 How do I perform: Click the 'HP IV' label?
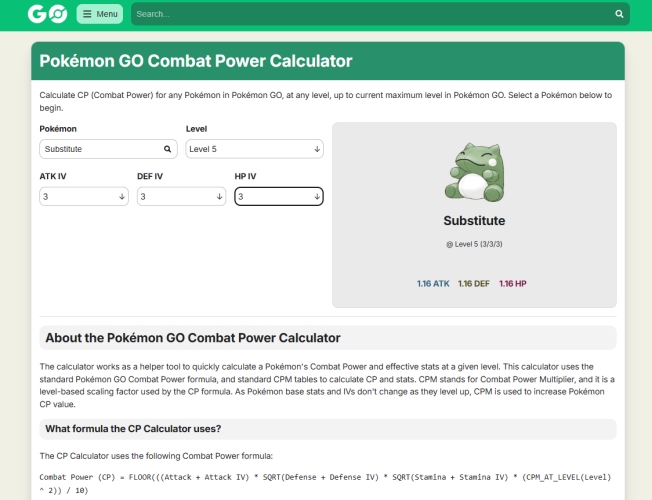[x=245, y=176]
